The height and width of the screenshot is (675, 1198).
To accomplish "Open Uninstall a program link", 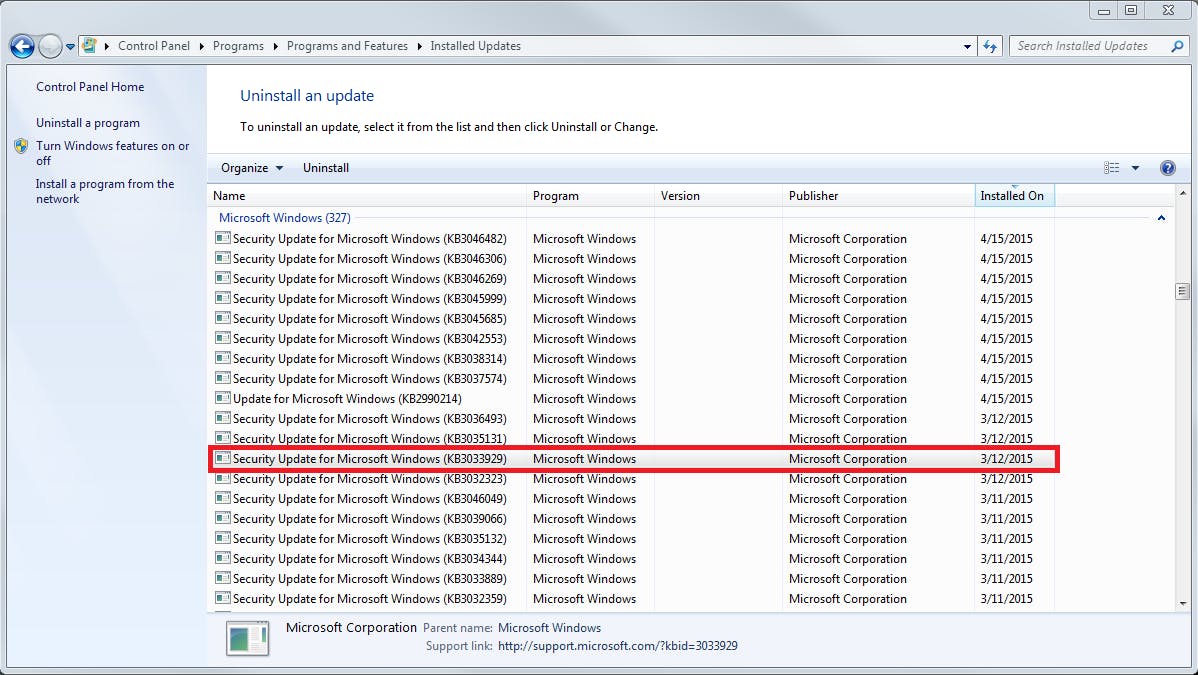I will coord(88,122).
